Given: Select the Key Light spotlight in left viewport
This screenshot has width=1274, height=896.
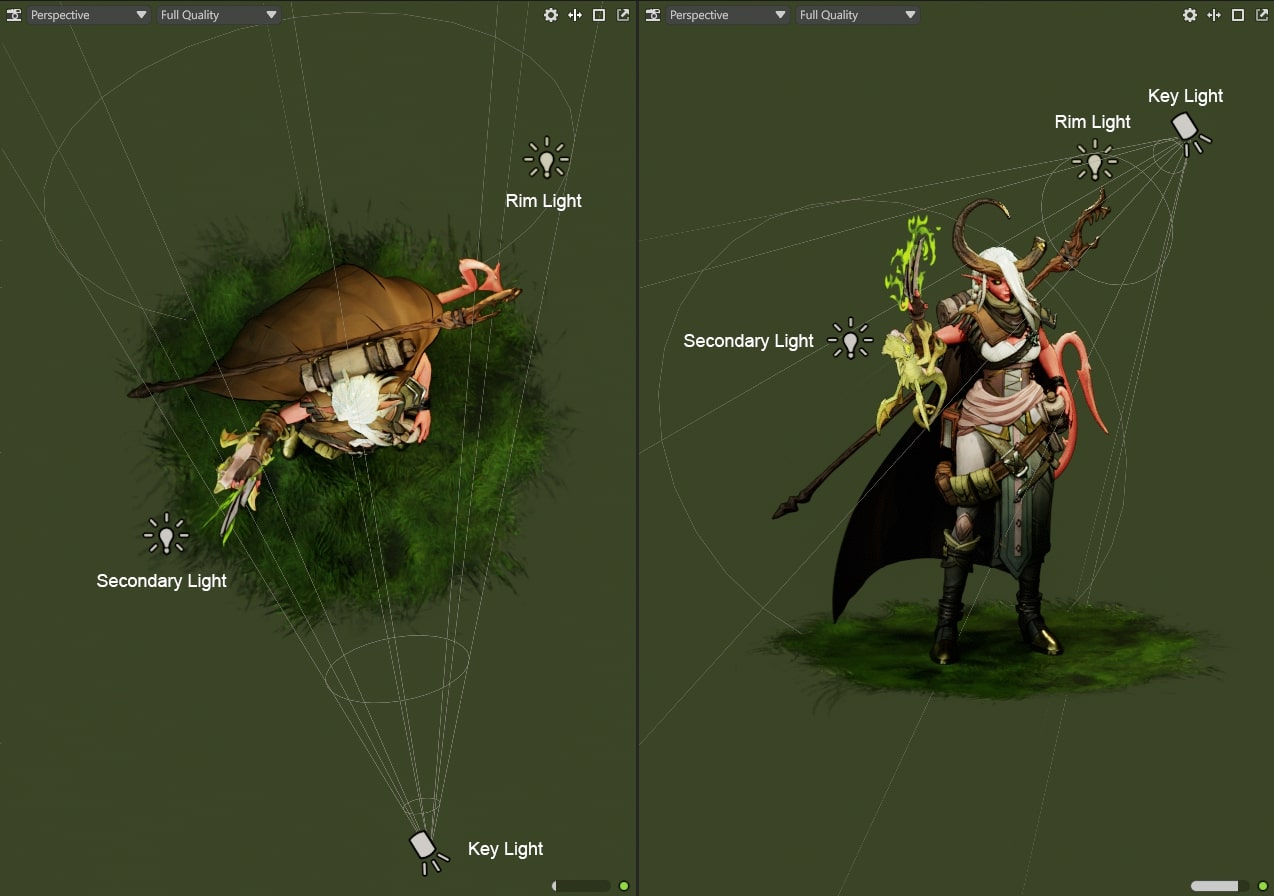Looking at the screenshot, I should coord(424,847).
